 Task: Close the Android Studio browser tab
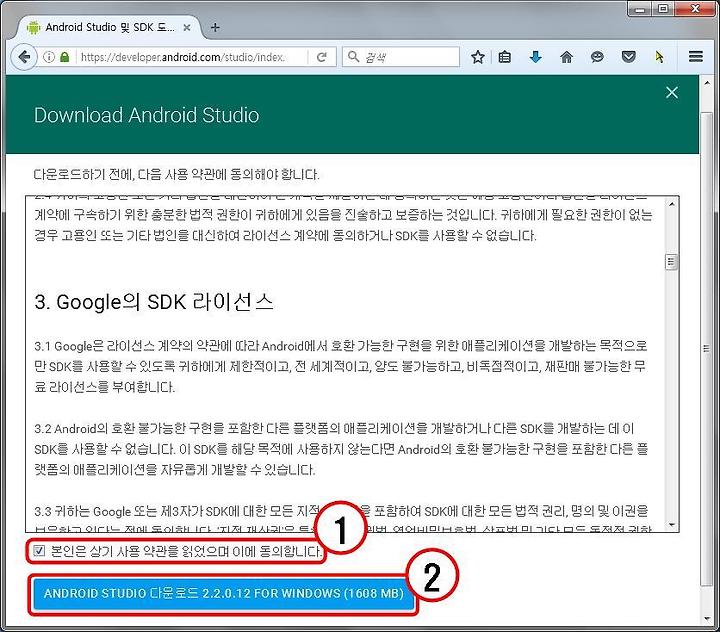coord(187,28)
